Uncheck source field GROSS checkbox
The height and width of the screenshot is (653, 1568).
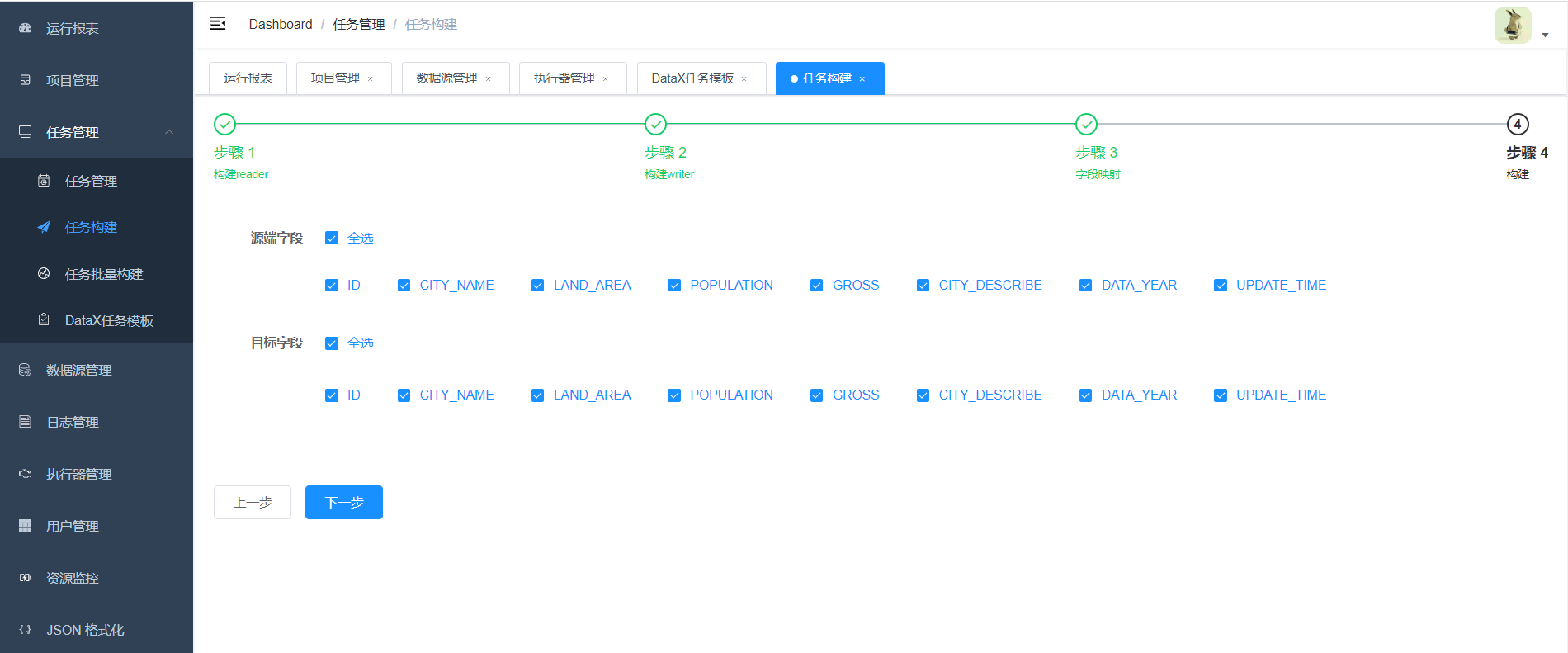[817, 285]
